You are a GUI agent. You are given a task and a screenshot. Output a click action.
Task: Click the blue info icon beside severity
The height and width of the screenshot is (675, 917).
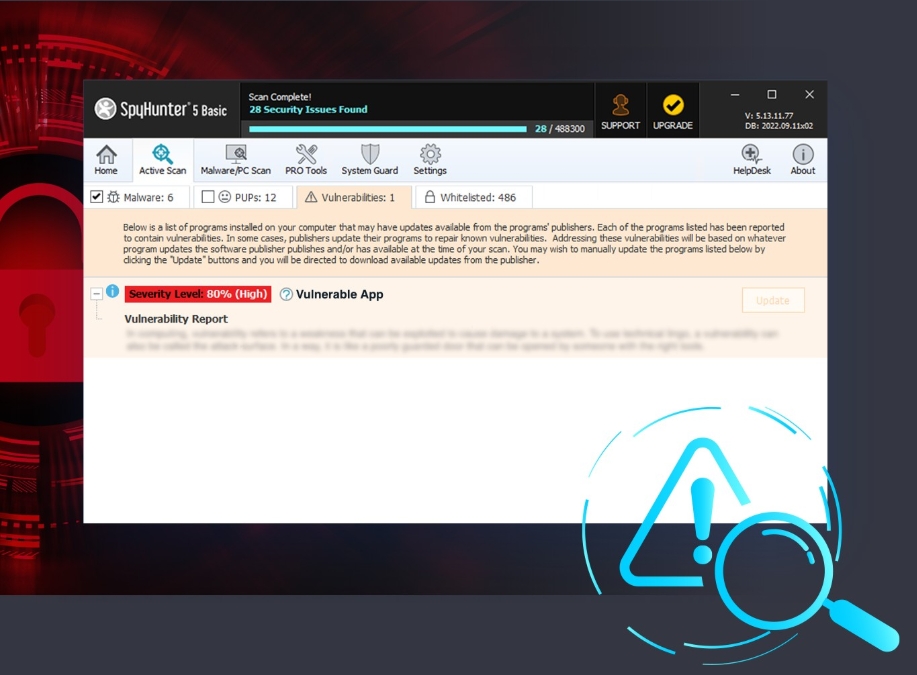[x=112, y=292]
